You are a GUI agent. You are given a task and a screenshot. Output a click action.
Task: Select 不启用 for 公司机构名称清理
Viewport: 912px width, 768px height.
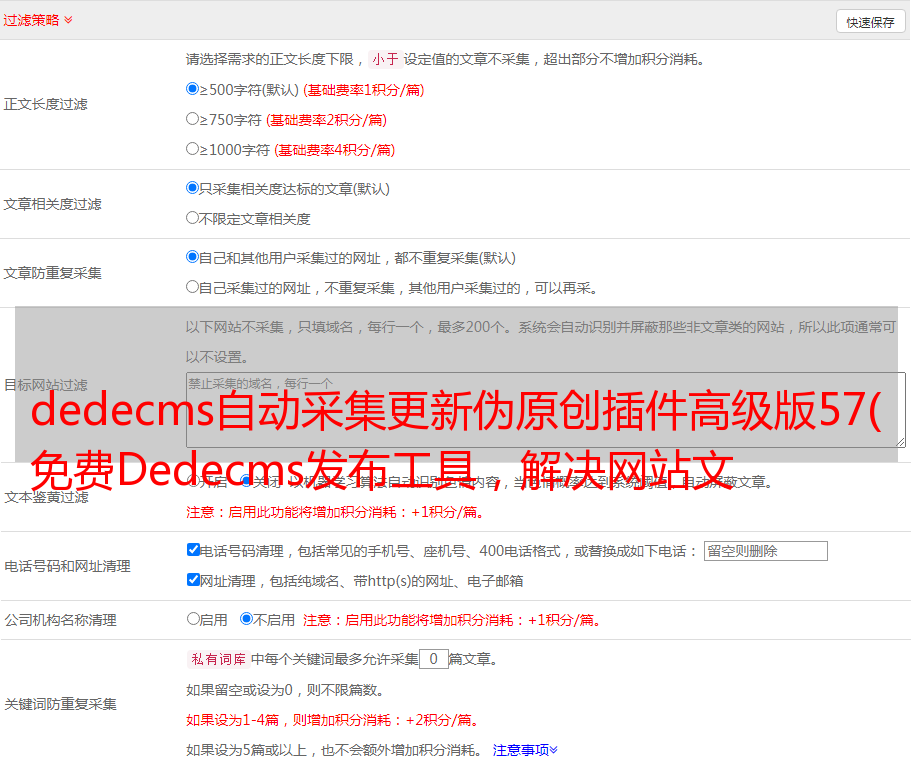pos(247,619)
